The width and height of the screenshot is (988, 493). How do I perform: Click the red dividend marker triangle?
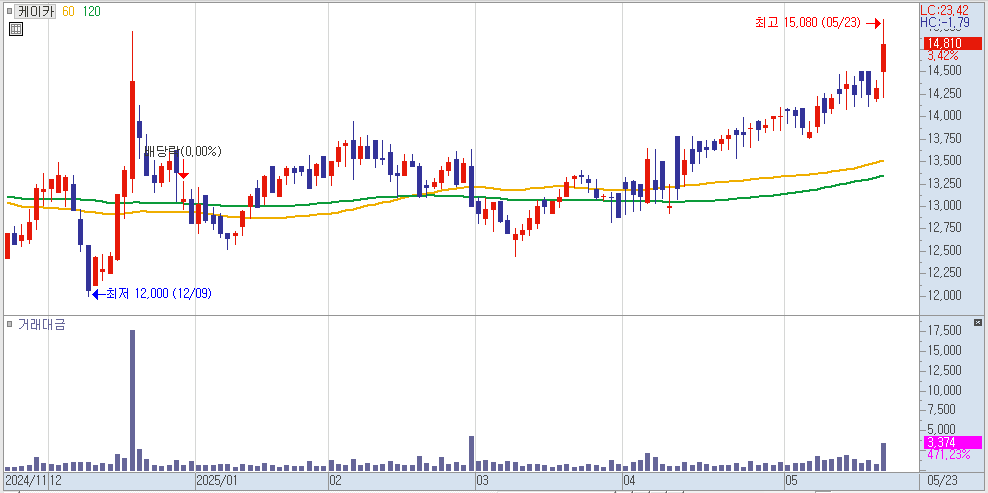tap(184, 175)
